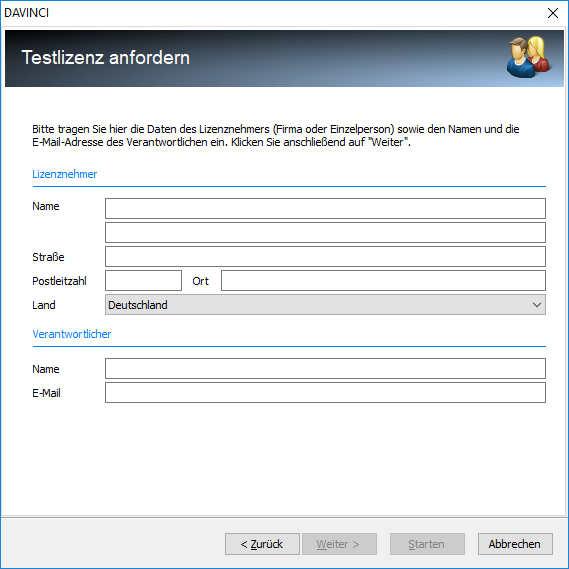Click the Ort input field
This screenshot has width=569, height=569.
[383, 281]
